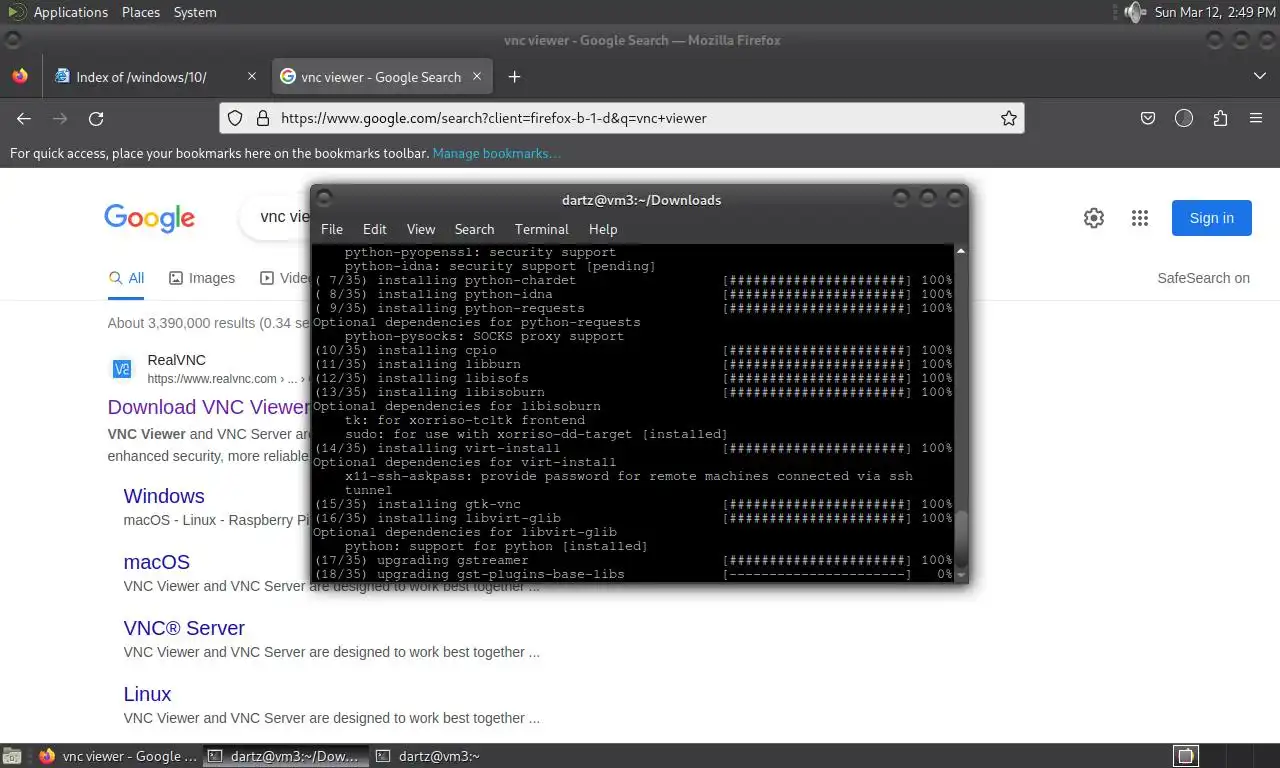Click the panel notification icon beside volume

pos(1115,12)
